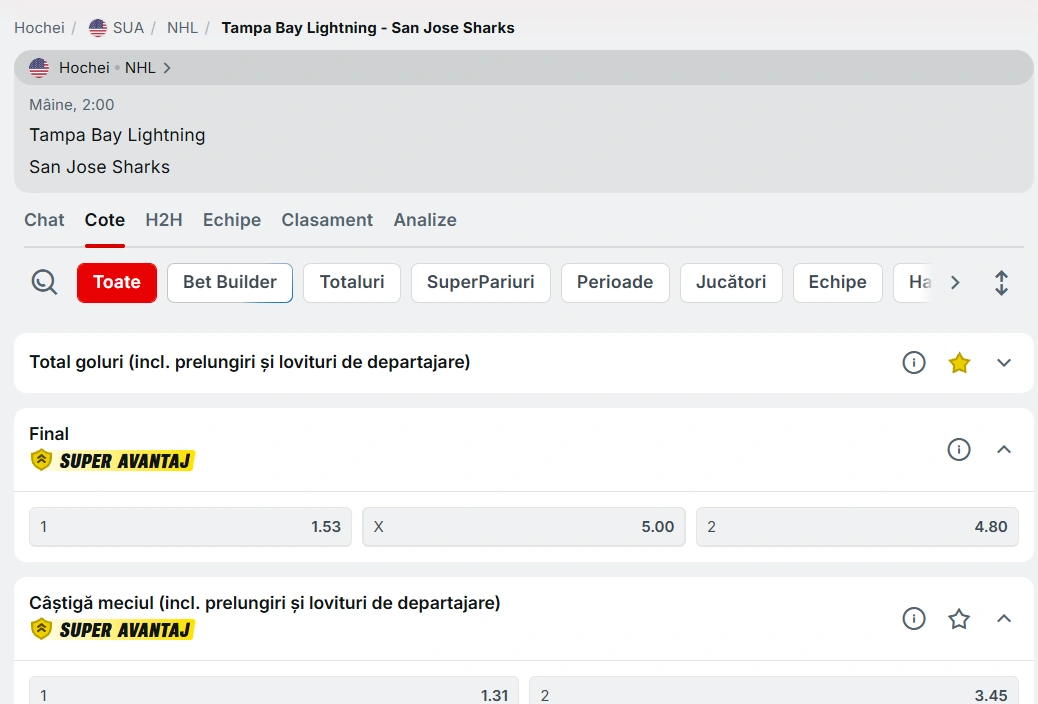
Task: Collapse the Câștigă meciul market section
Action: (1005, 619)
